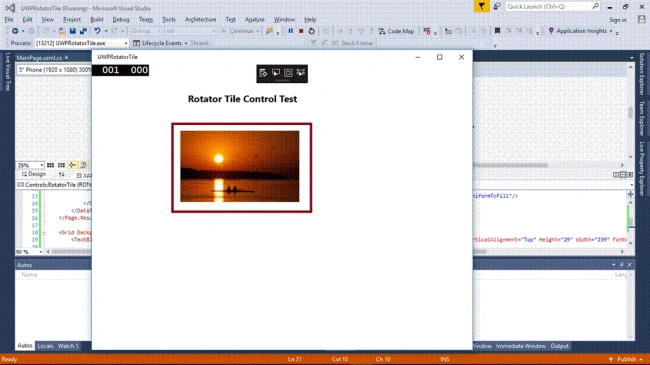Image resolution: width=650 pixels, height=365 pixels.
Task: Click Sign in link
Action: [x=618, y=20]
